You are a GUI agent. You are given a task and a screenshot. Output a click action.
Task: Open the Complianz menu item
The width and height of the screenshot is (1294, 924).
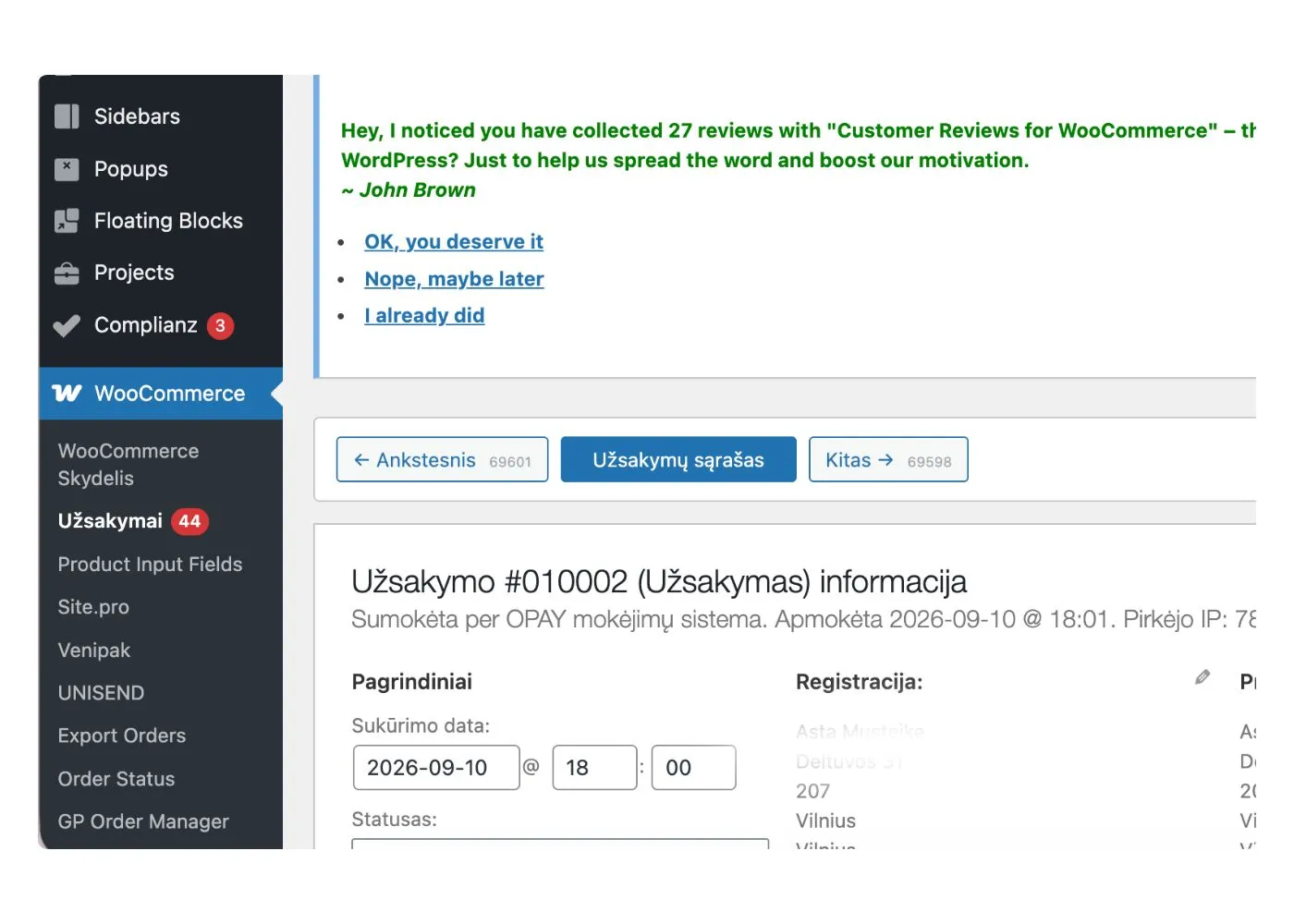coord(161,325)
